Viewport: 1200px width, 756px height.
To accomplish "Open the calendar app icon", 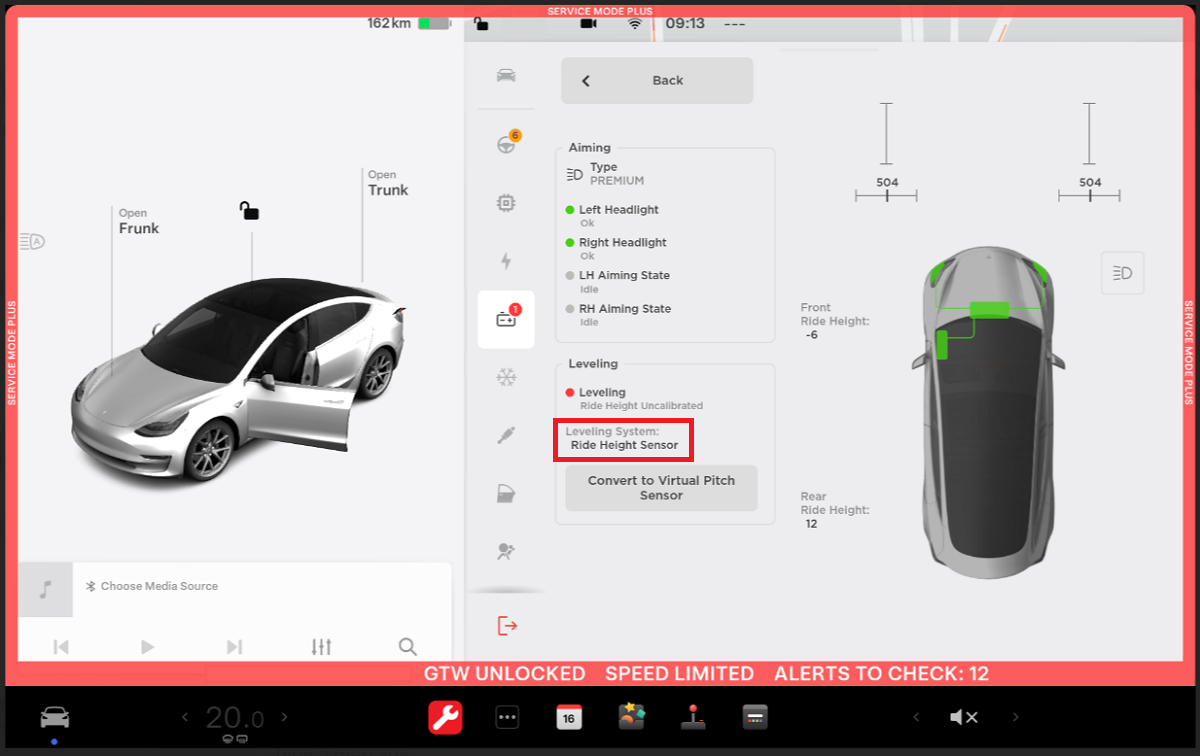I will [569, 717].
